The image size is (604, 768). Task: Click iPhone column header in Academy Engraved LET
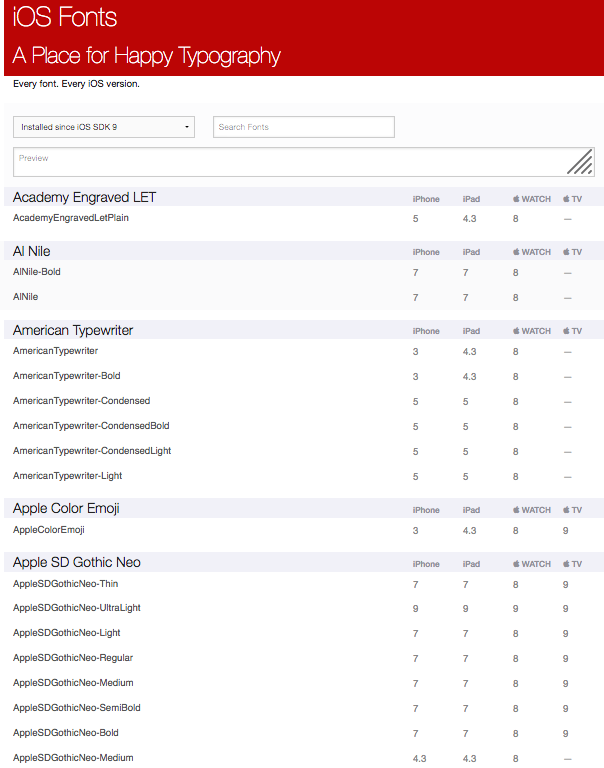click(x=426, y=199)
